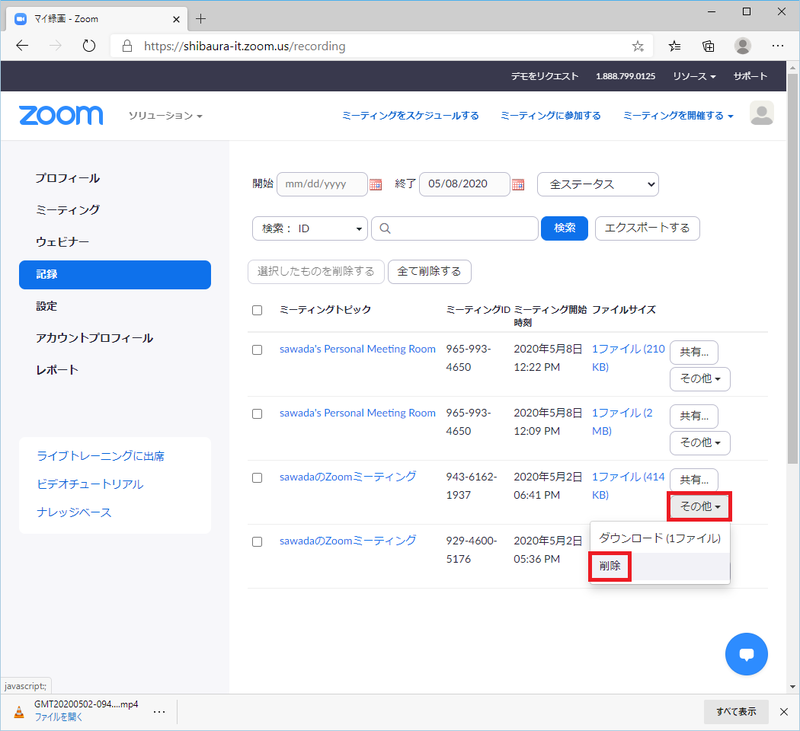Go to アカウントプロフィール in the sidebar
The image size is (800, 731).
(x=94, y=338)
